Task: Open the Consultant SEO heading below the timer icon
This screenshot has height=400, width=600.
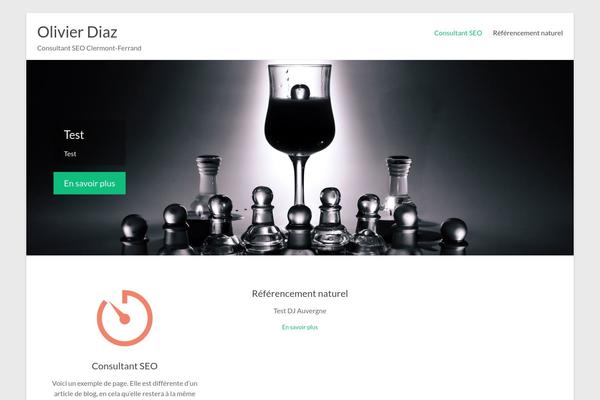Action: coord(125,366)
